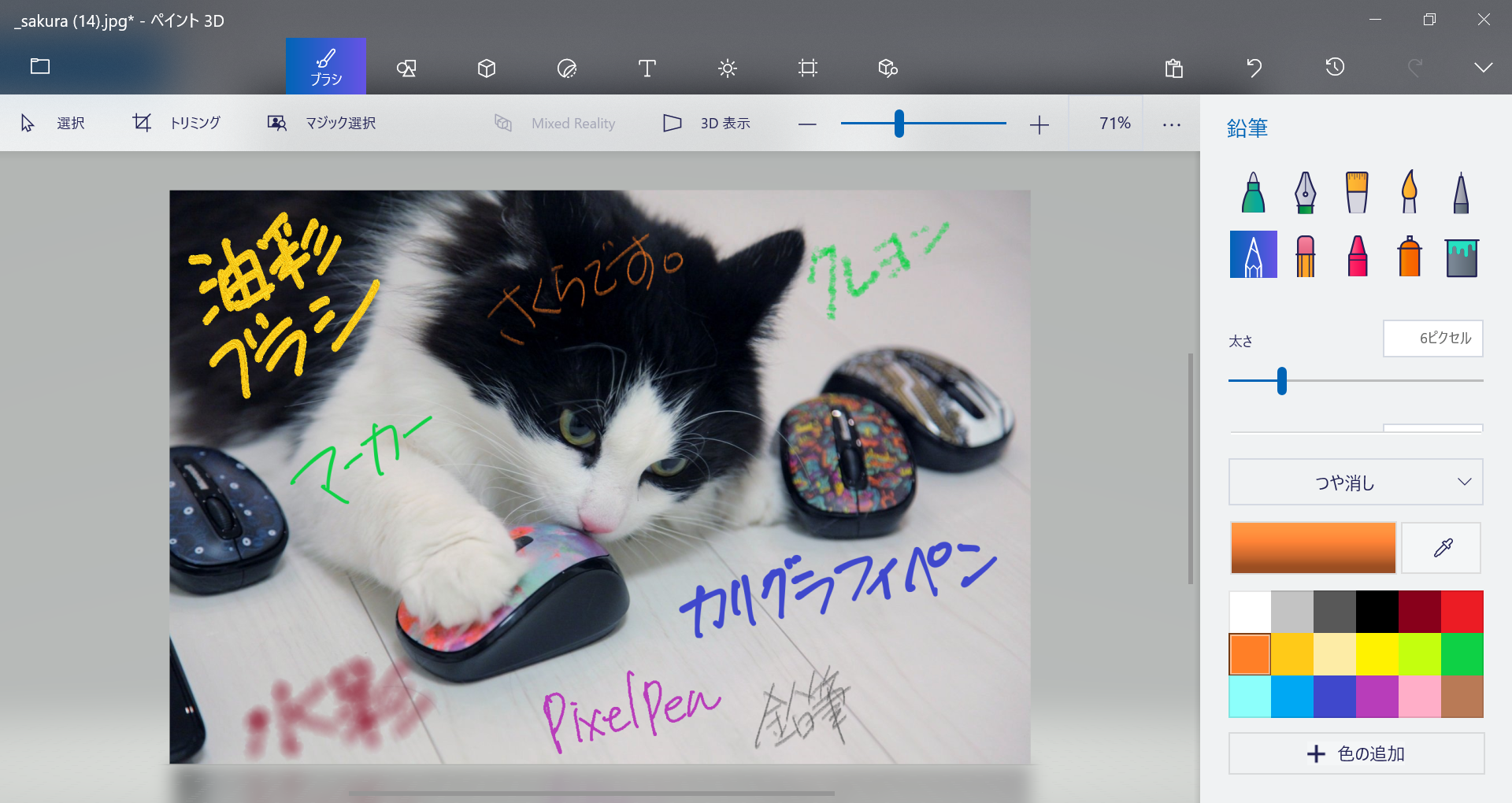Pick the light gray color swatch
Screen dimensions: 1512x803
(x=1292, y=612)
